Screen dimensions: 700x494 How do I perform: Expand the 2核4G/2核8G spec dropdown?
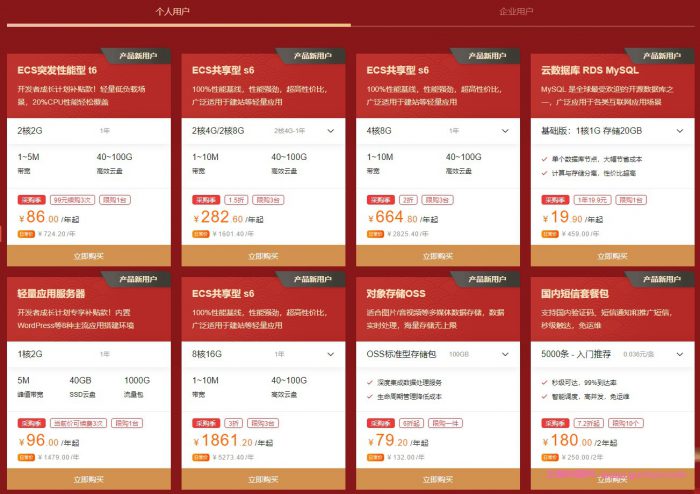[330, 131]
